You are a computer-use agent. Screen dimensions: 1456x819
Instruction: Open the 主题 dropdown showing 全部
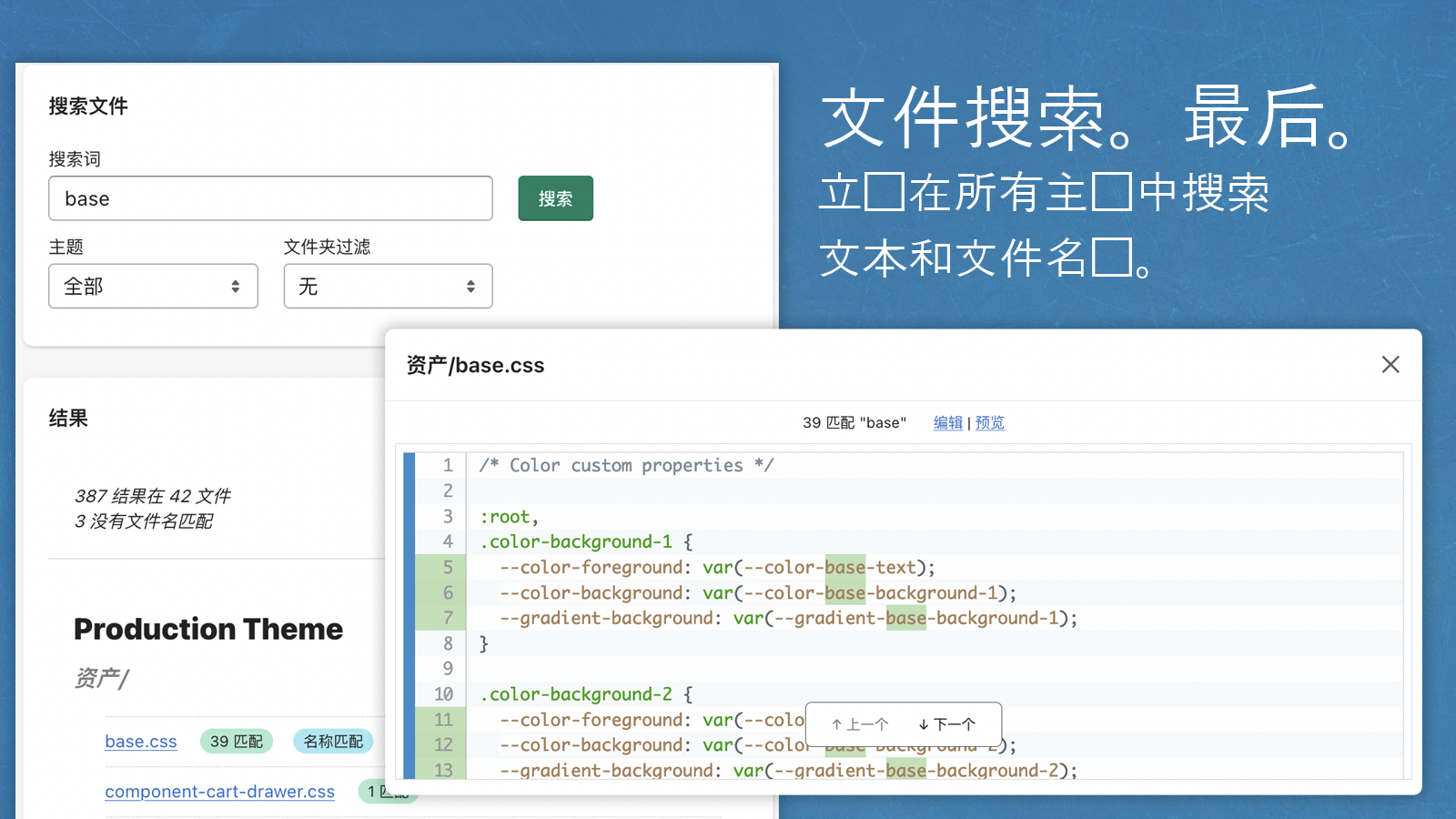point(153,287)
